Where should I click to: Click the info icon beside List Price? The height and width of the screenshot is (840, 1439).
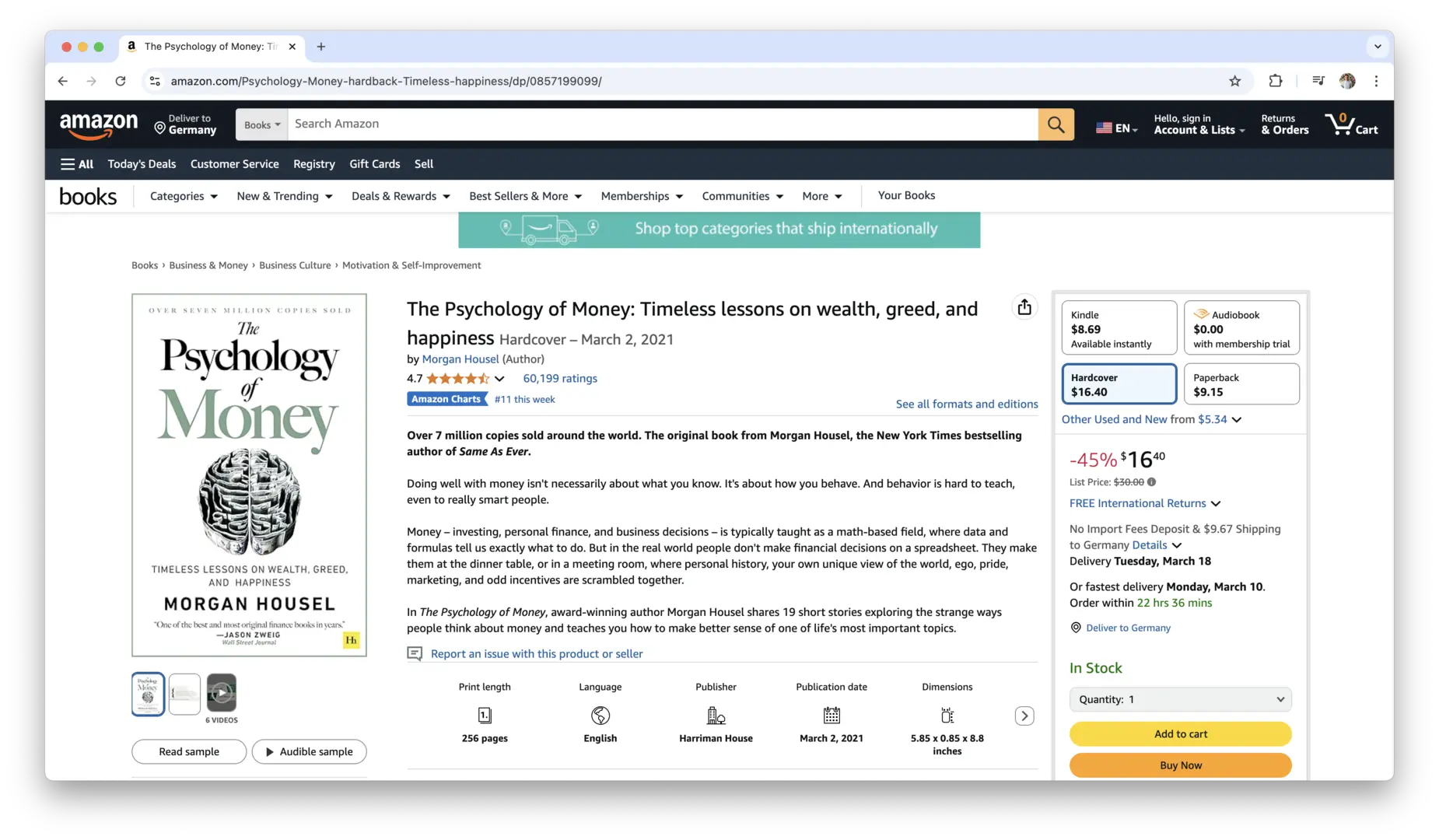click(x=1151, y=482)
